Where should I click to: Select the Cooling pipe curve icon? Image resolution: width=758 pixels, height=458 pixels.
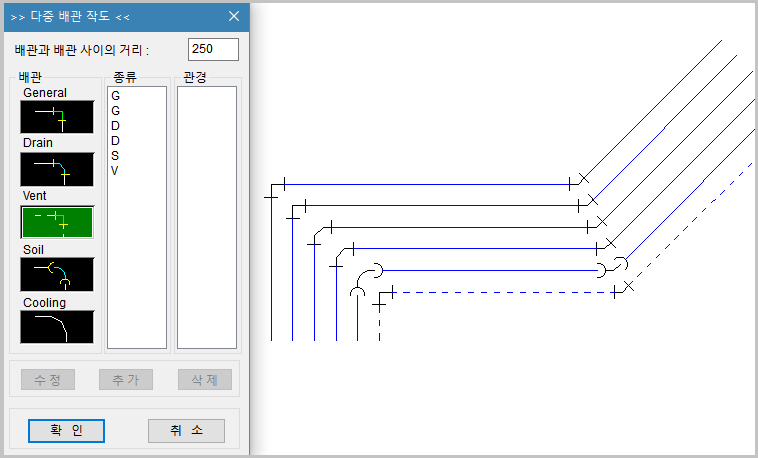click(57, 327)
